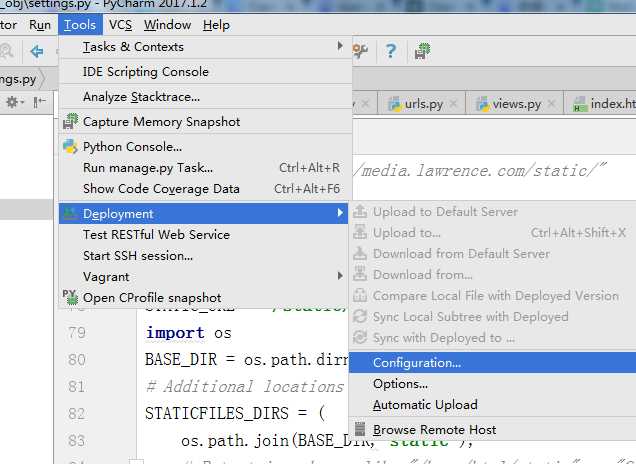Click the Sync with Deployed to icon
Viewport: 636px width, 464px height.
(x=360, y=337)
